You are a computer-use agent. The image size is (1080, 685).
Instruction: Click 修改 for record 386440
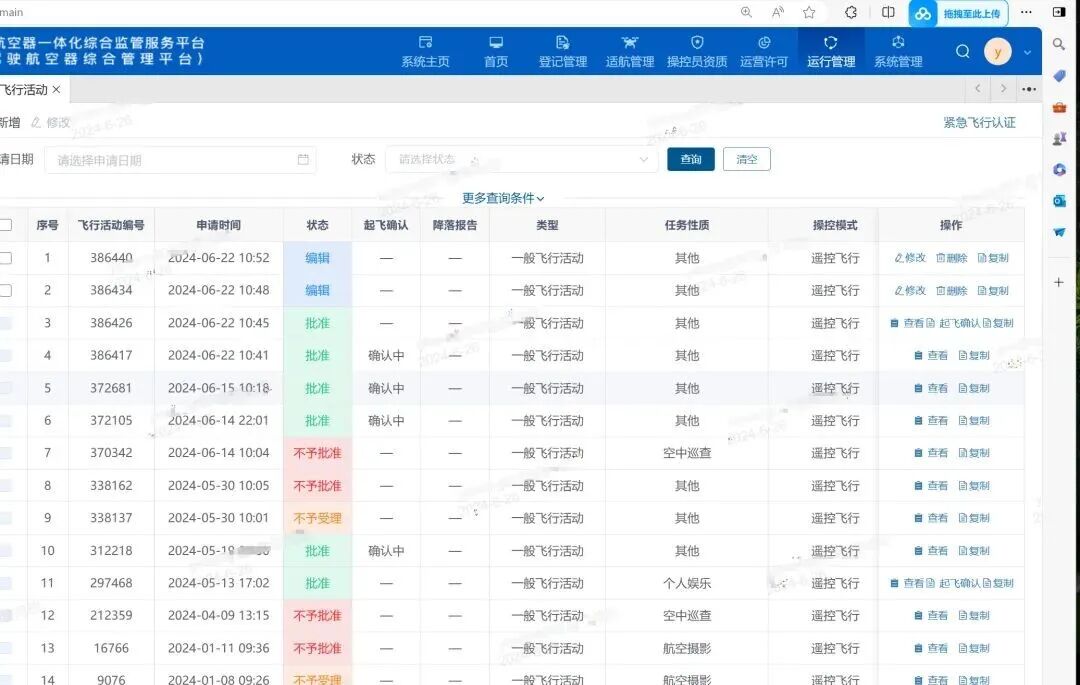(910, 257)
